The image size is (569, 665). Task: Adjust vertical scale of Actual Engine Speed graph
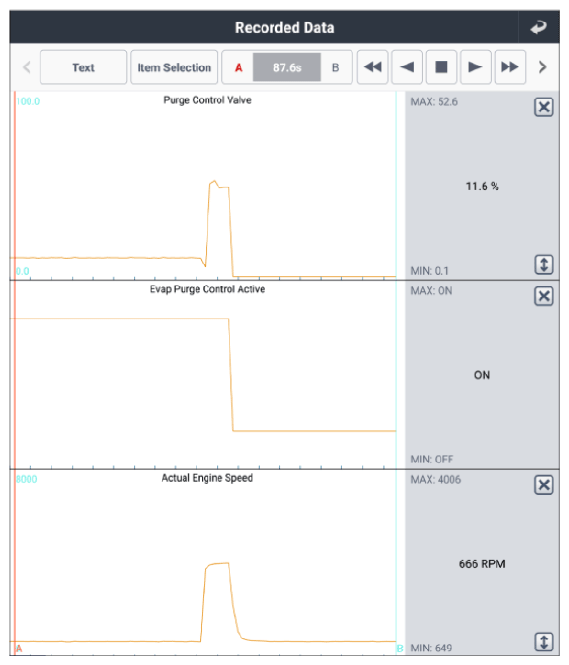pos(544,642)
